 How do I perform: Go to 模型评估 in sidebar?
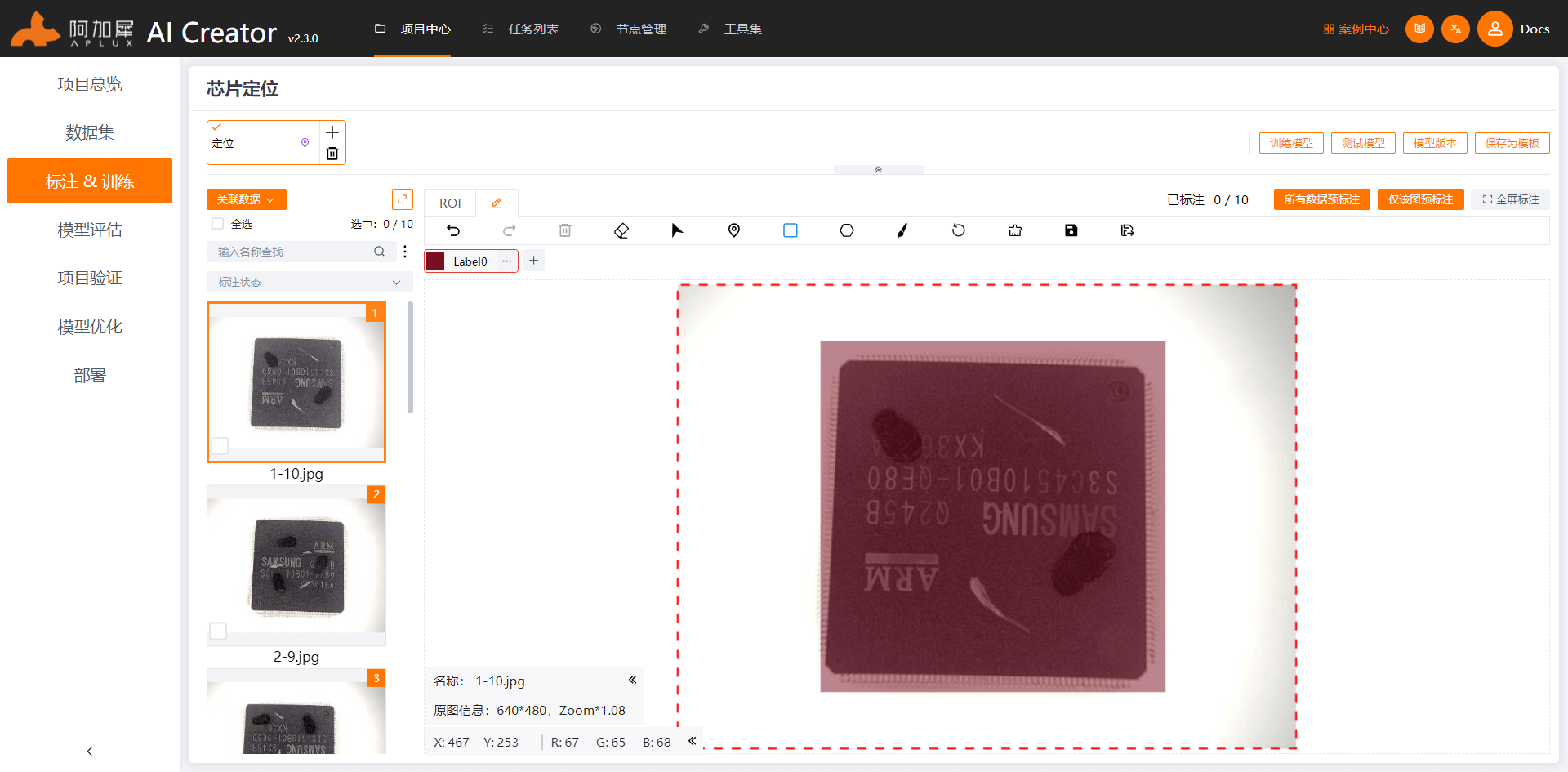point(90,230)
